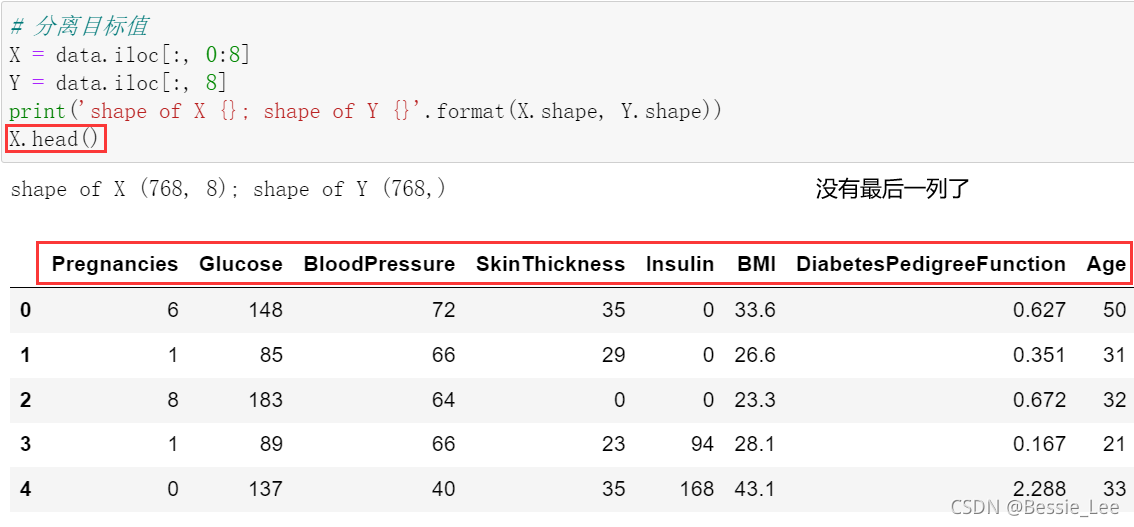The width and height of the screenshot is (1134, 527).
Task: Click the Glucose column header
Action: pos(240,264)
